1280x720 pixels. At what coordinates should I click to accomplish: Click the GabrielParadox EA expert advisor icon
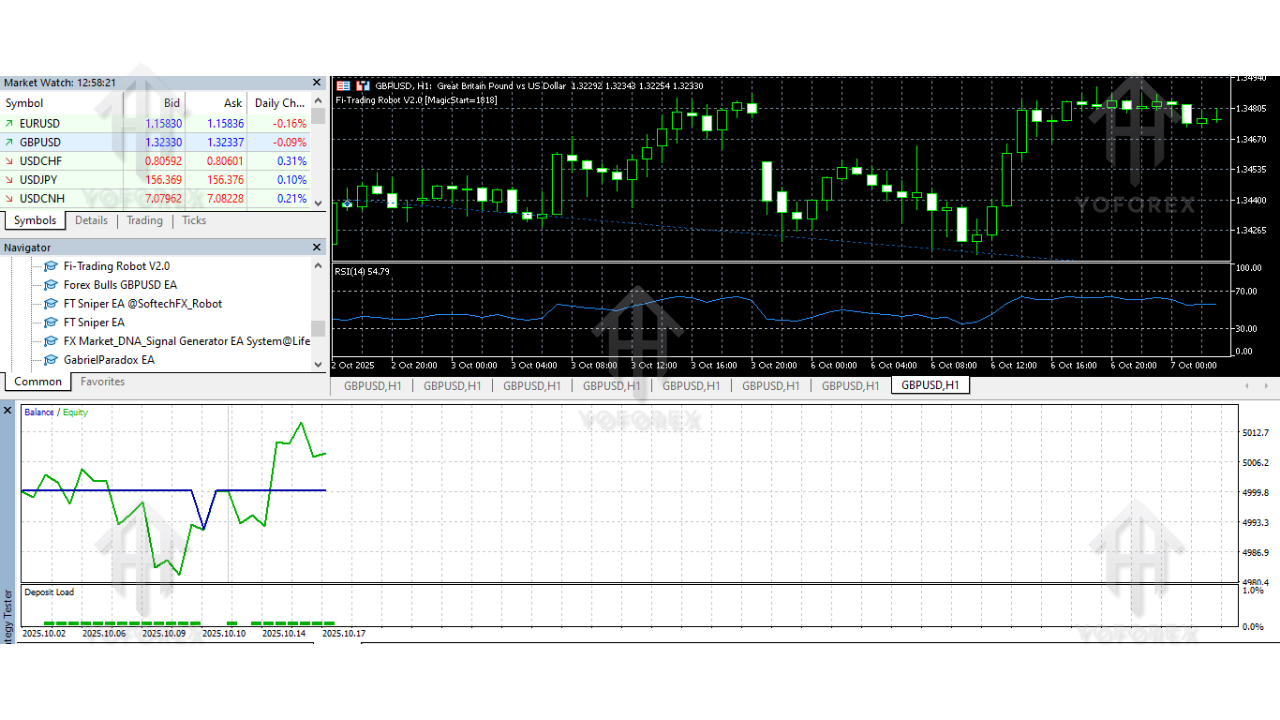point(50,360)
